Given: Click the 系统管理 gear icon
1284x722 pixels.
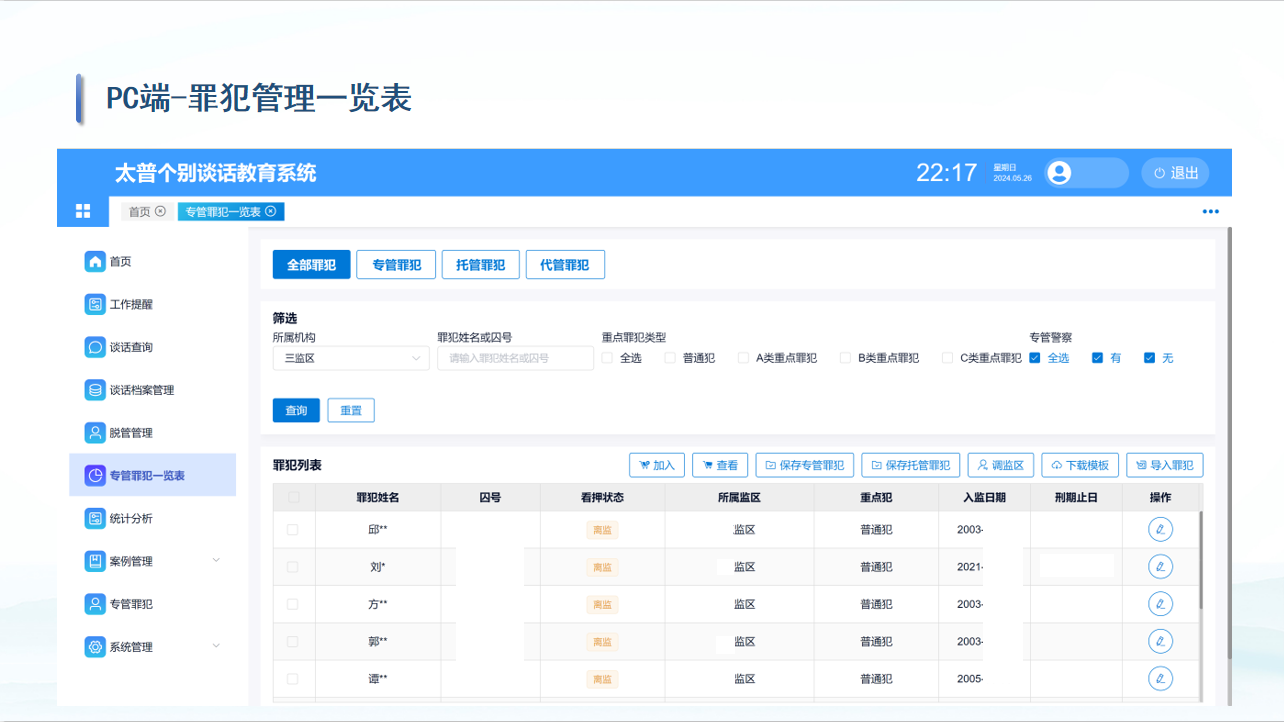Looking at the screenshot, I should (x=95, y=647).
